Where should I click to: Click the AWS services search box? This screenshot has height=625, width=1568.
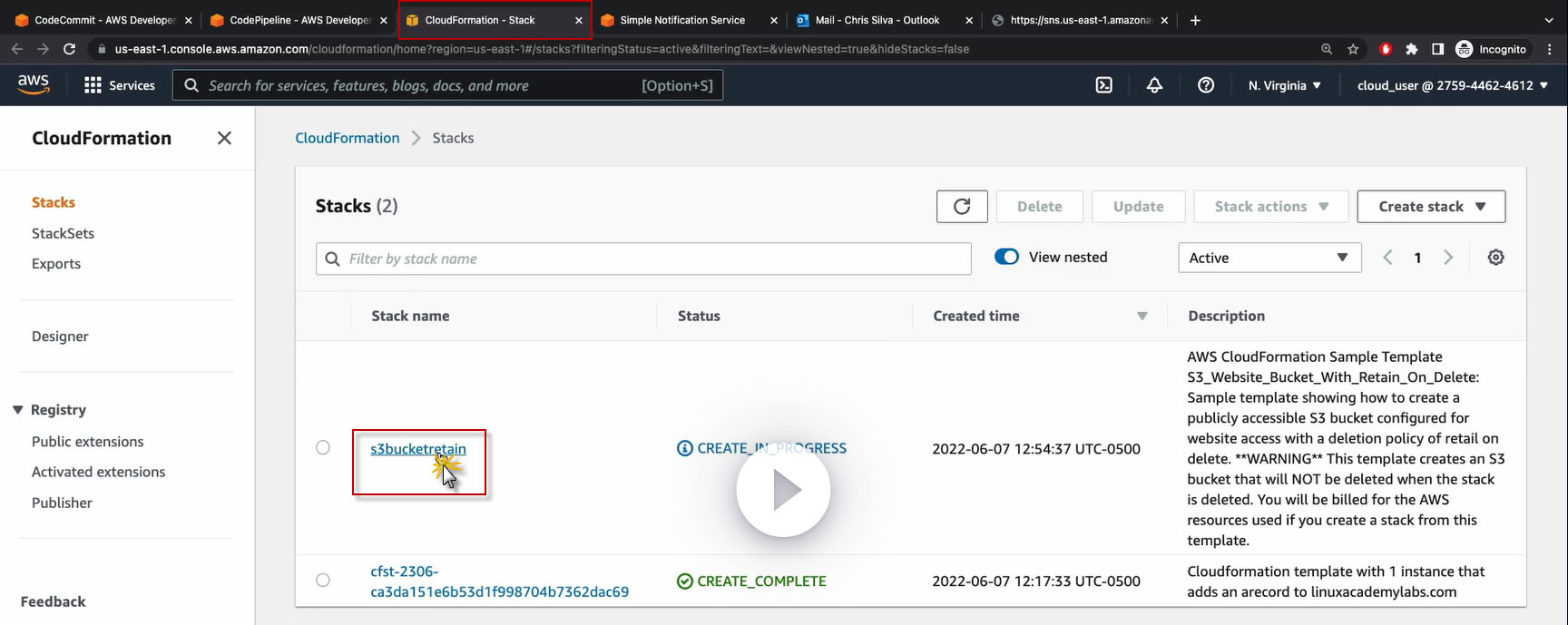coord(448,85)
